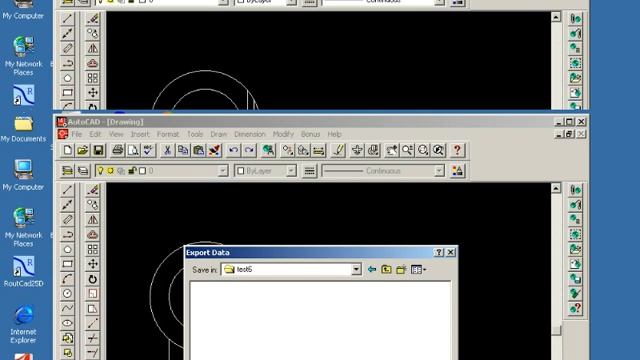This screenshot has height=360, width=640.
Task: Select Mirror tool in lower modify toolbar
Action: [x=93, y=220]
